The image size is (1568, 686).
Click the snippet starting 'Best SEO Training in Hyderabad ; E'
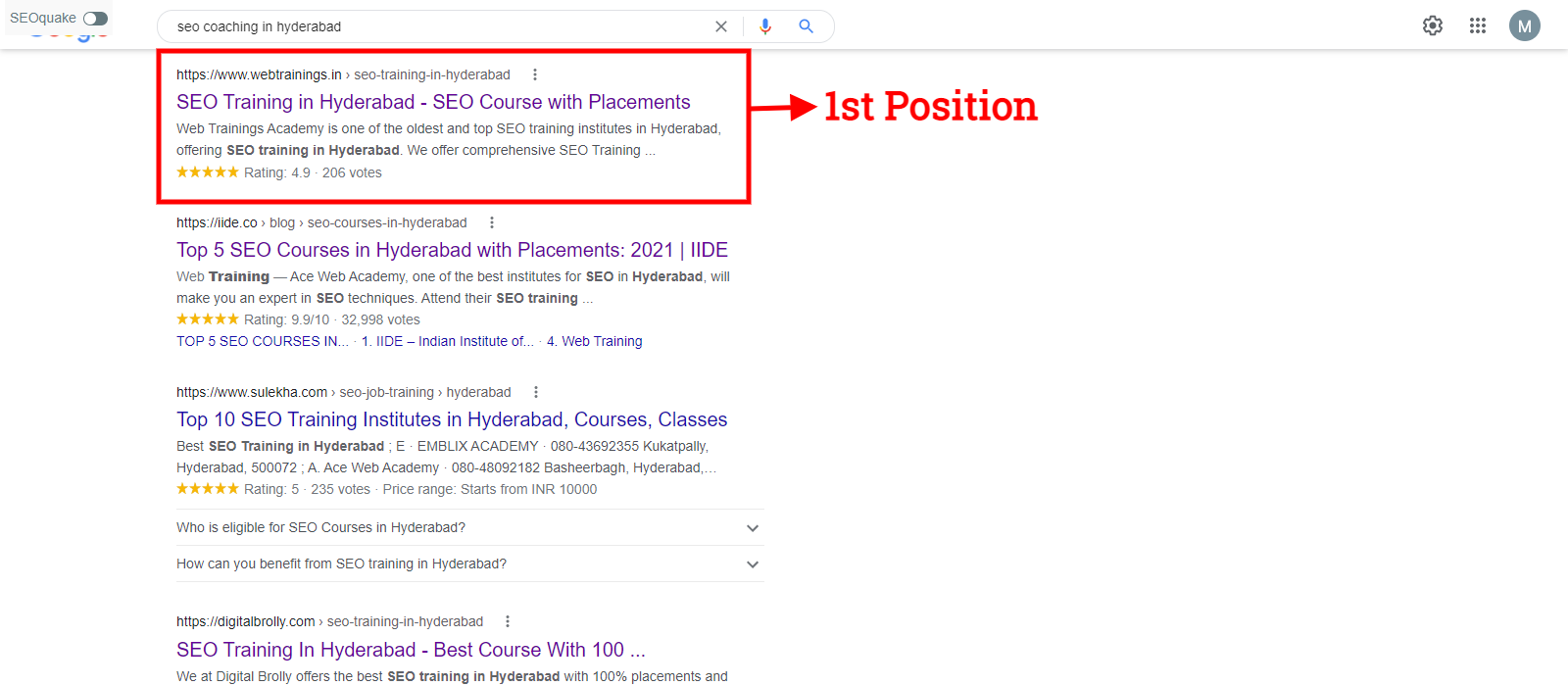[447, 457]
